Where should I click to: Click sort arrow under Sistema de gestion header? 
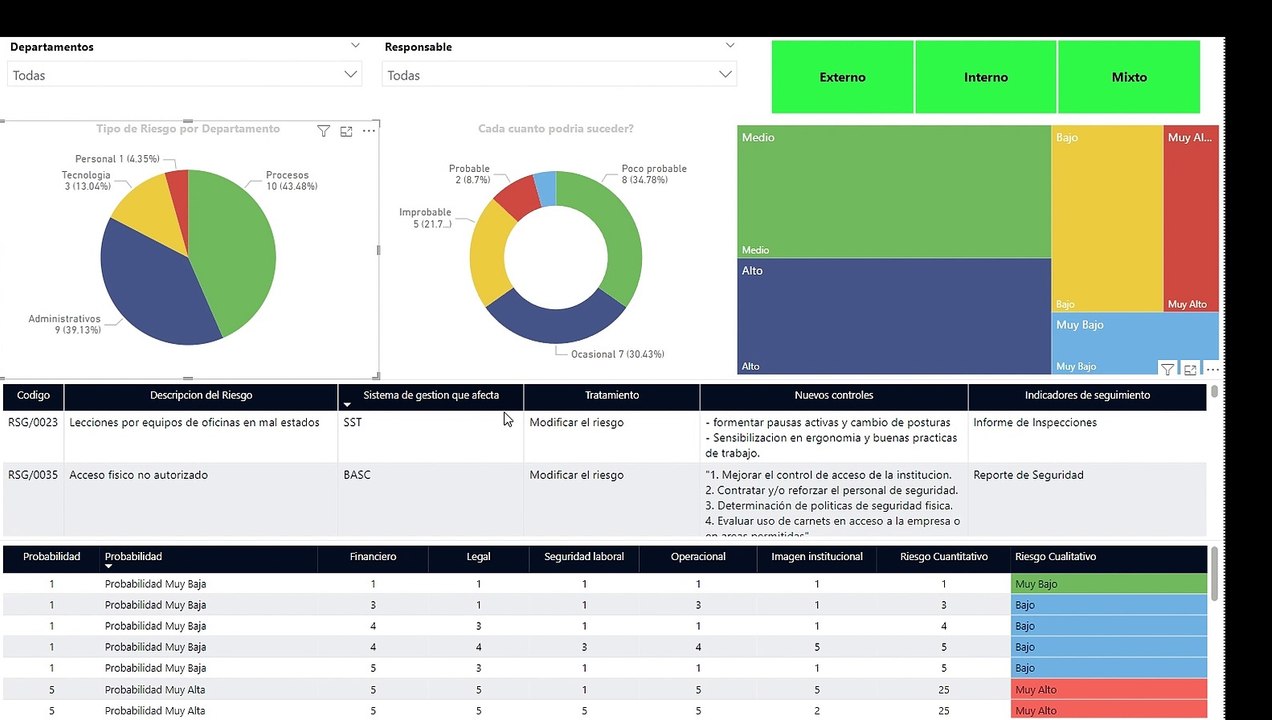(x=347, y=405)
